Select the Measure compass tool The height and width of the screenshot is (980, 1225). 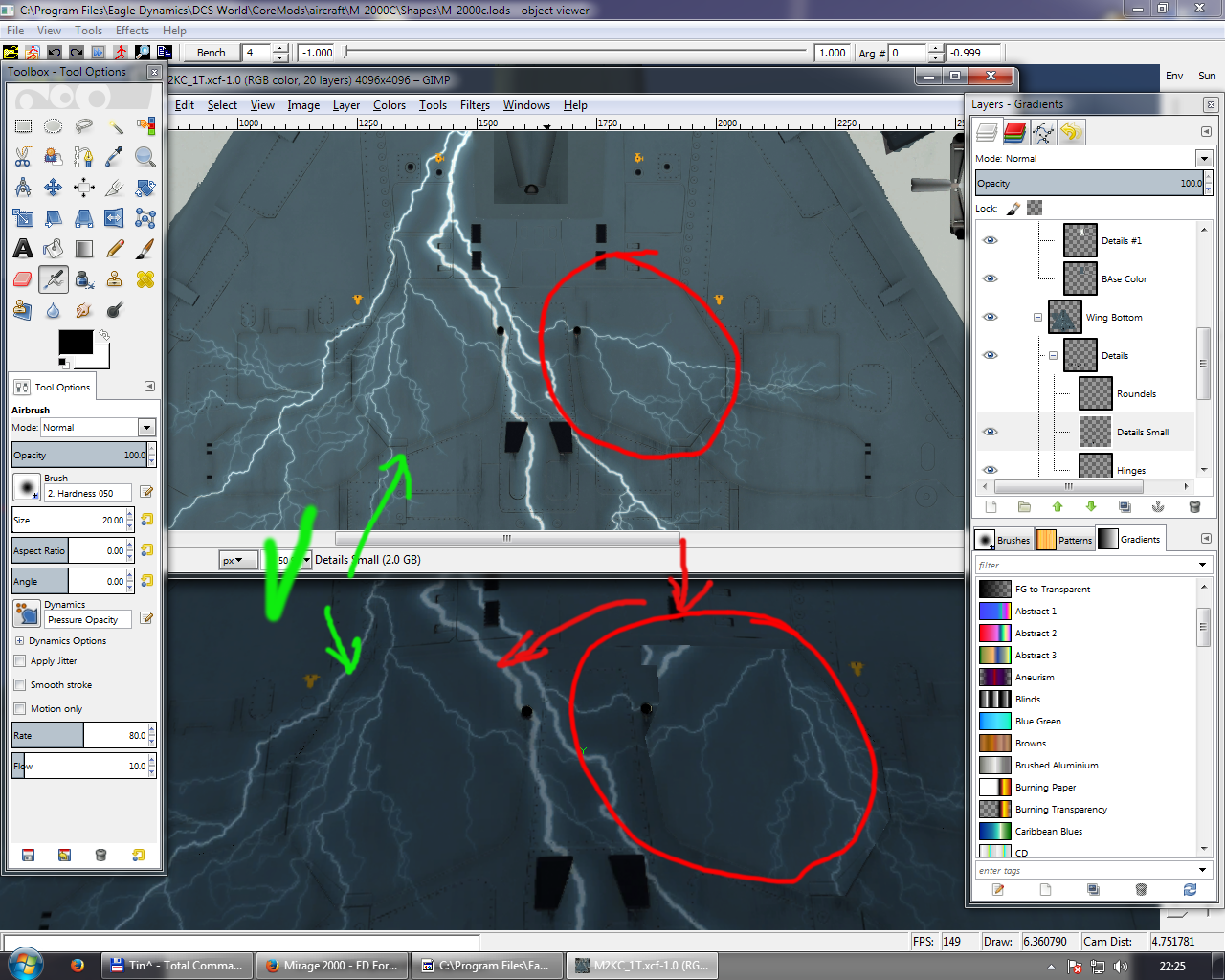[x=23, y=188]
